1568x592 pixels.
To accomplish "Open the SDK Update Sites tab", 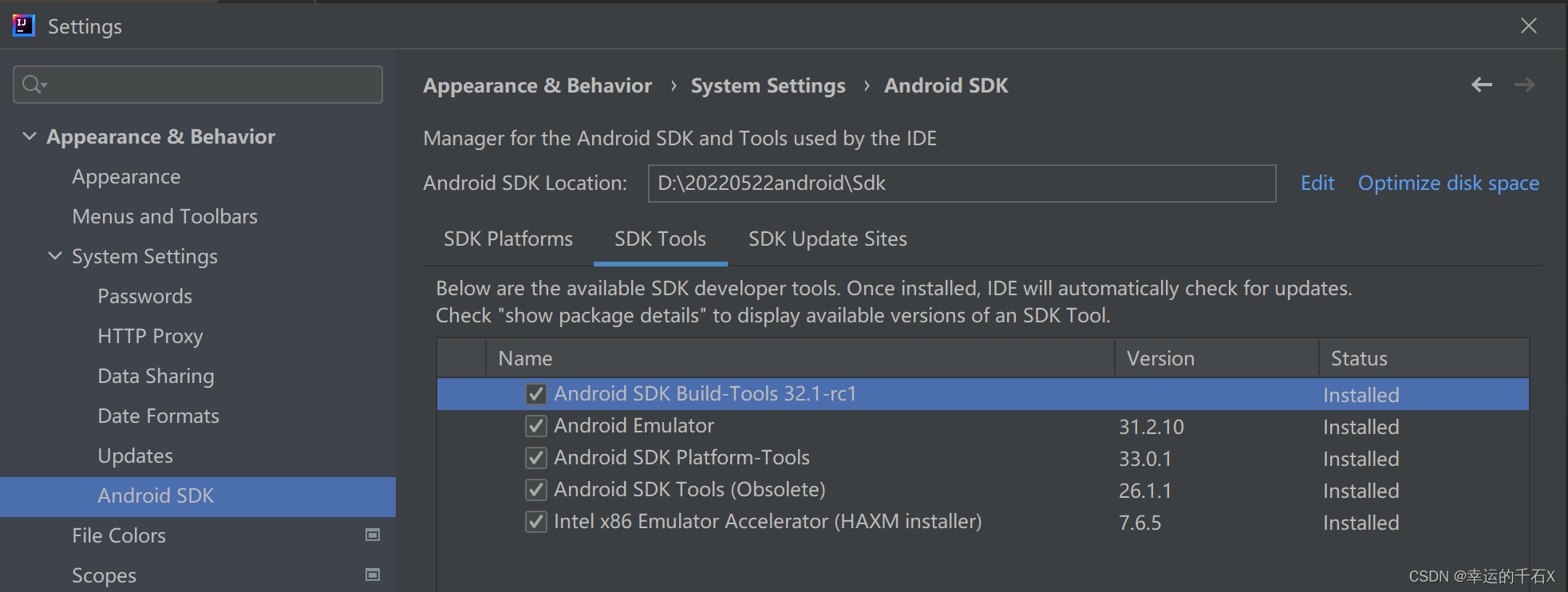I will coord(827,239).
